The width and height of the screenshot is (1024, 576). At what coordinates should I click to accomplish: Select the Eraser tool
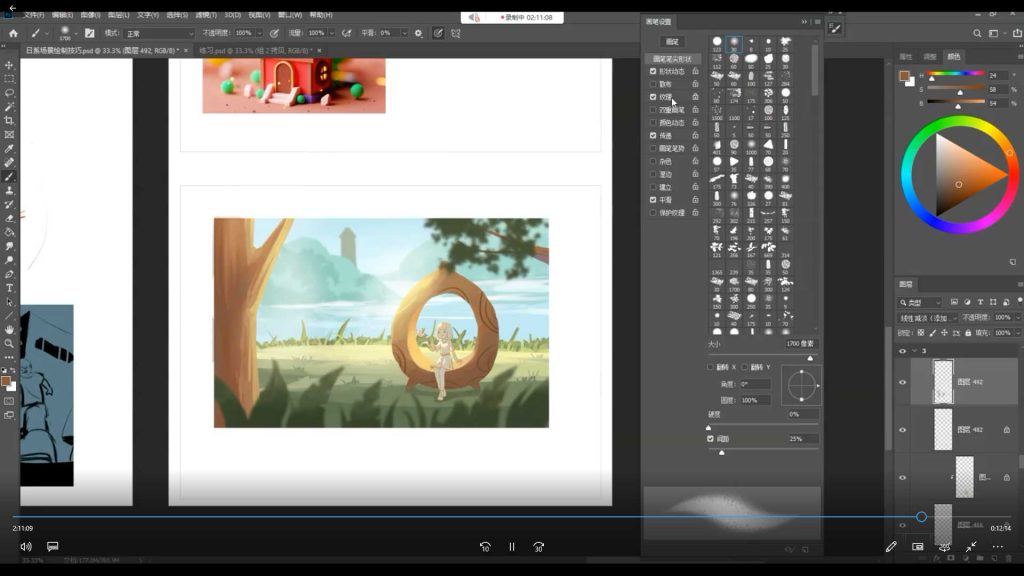pyautogui.click(x=9, y=217)
